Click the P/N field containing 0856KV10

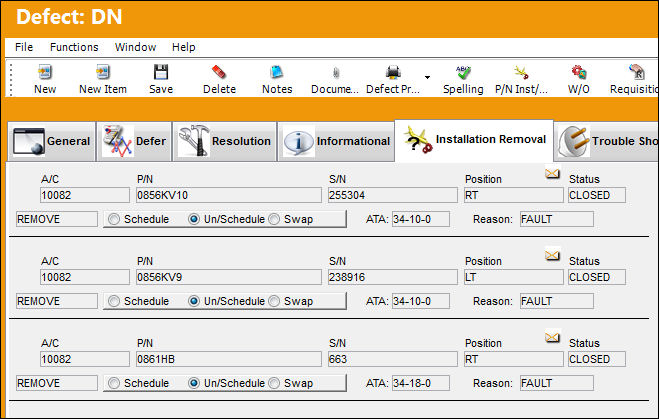coord(229,195)
